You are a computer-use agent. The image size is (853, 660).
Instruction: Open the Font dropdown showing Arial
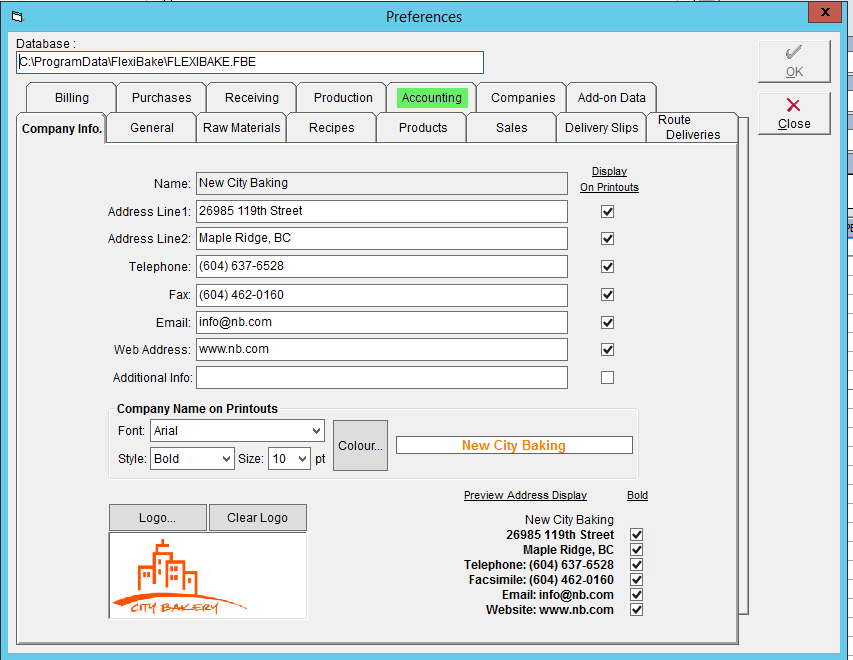[x=237, y=430]
